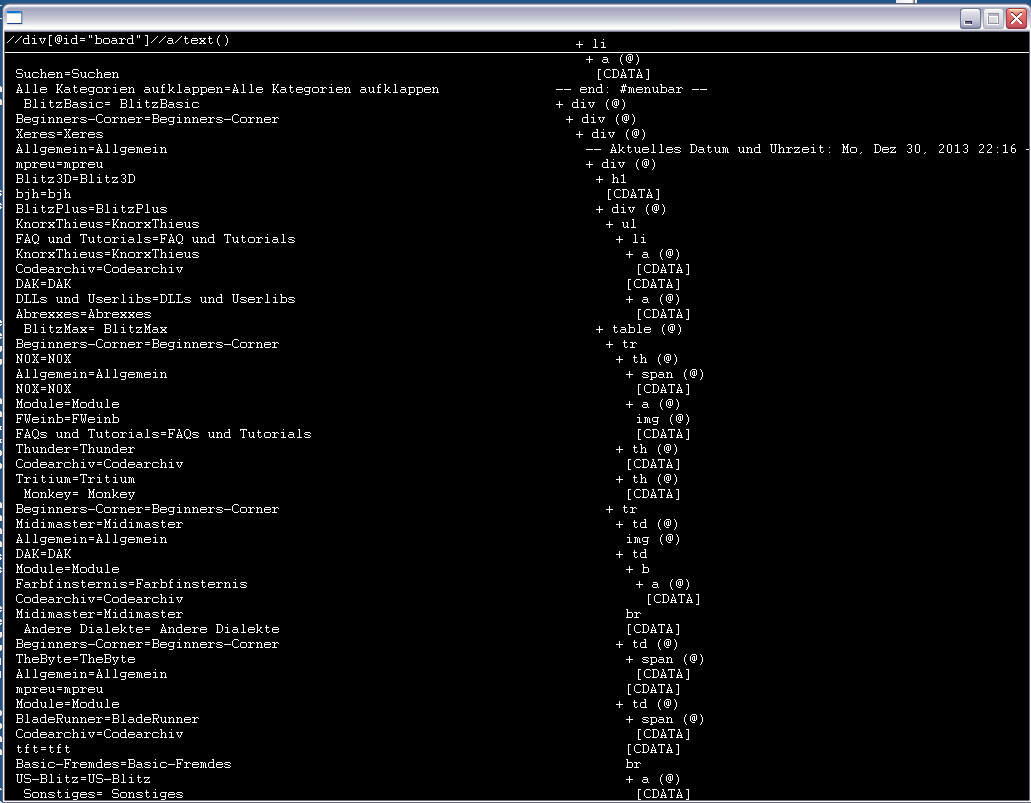The image size is (1031, 803).
Task: Click the 'Blitz3D=Blitz3D' result entry
Action: tap(76, 179)
